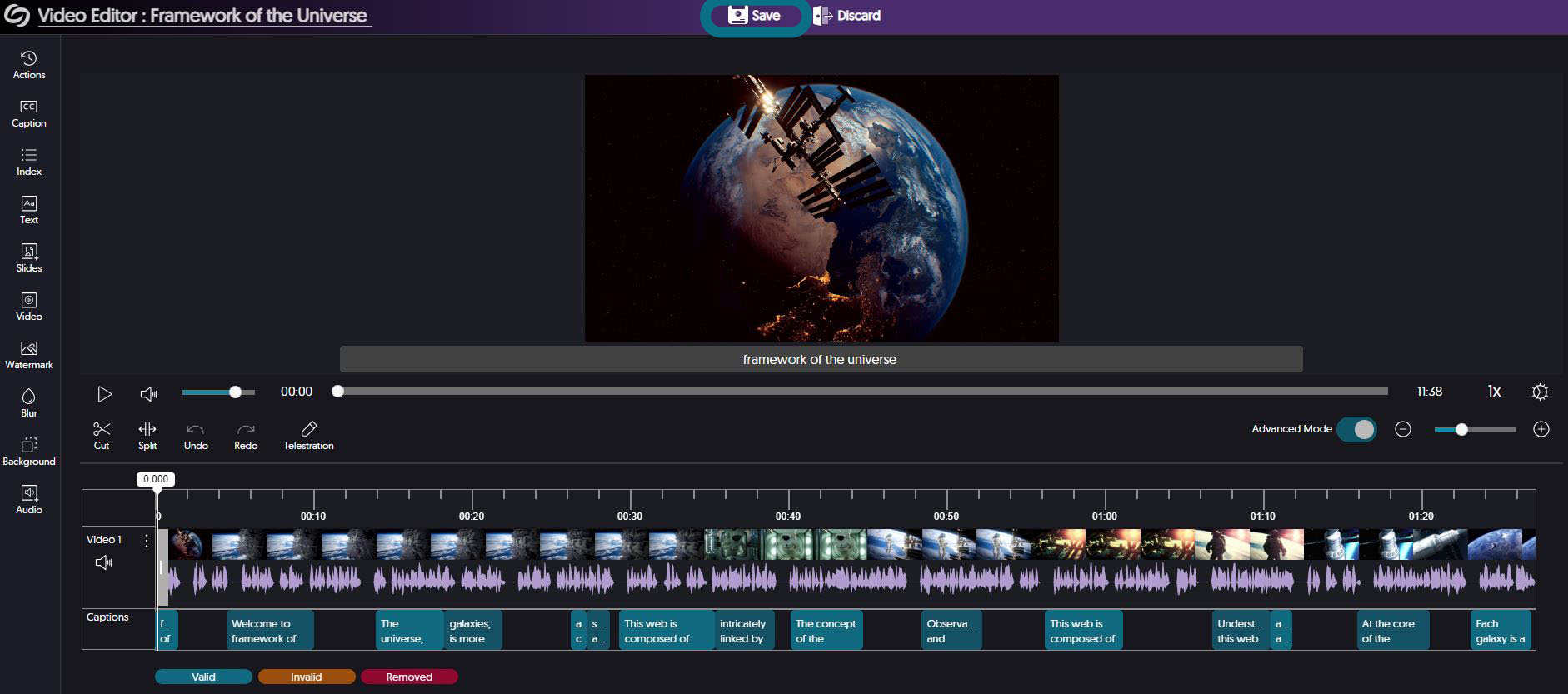The width and height of the screenshot is (1568, 694).
Task: Select the Text tool in sidebar
Action: 29,210
